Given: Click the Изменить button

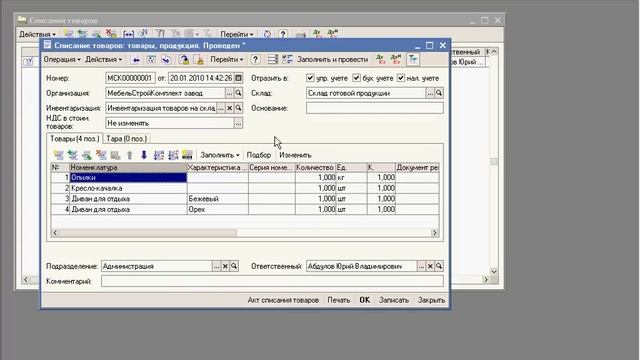Looking at the screenshot, I should (295, 155).
